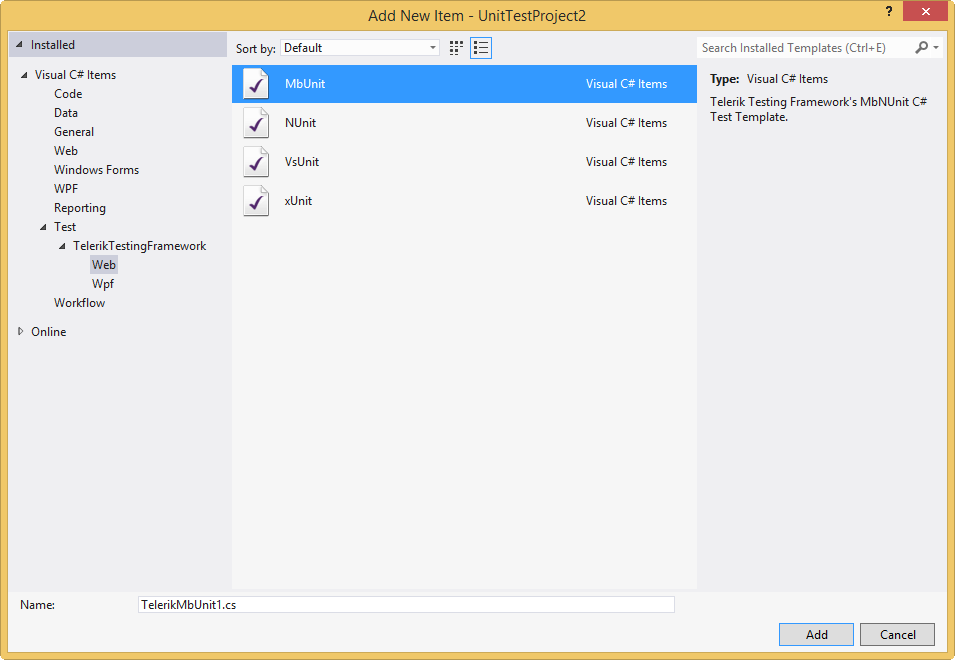Click the xUnit template file icon
The height and width of the screenshot is (660, 955).
click(x=256, y=201)
